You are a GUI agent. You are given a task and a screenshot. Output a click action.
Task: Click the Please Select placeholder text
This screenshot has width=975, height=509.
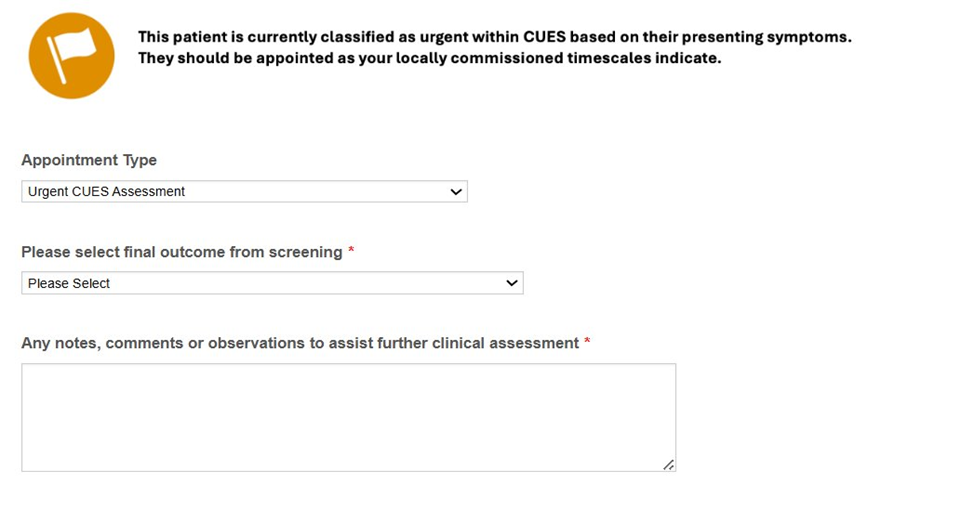tap(69, 283)
